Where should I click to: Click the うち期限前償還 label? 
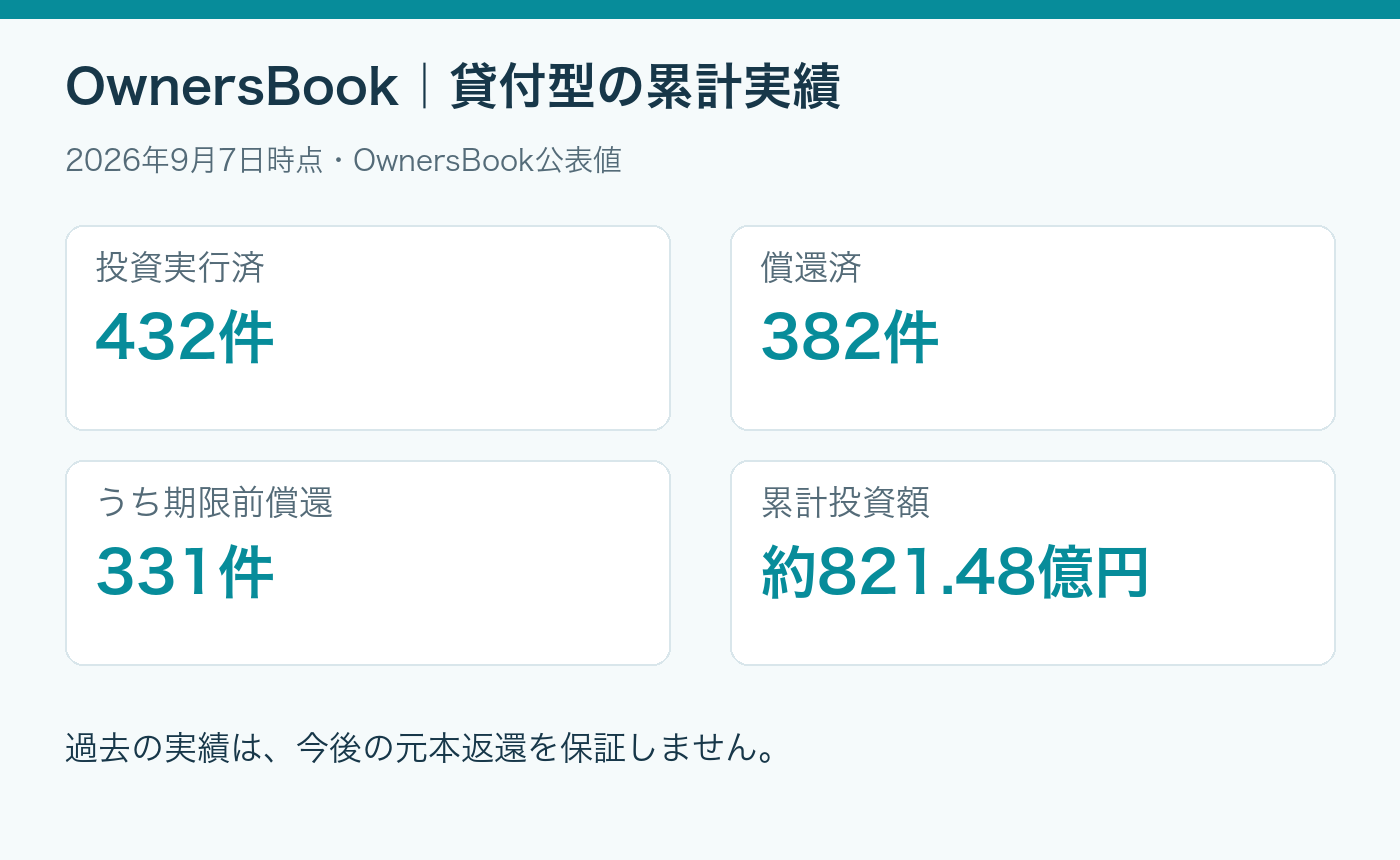pyautogui.click(x=214, y=502)
